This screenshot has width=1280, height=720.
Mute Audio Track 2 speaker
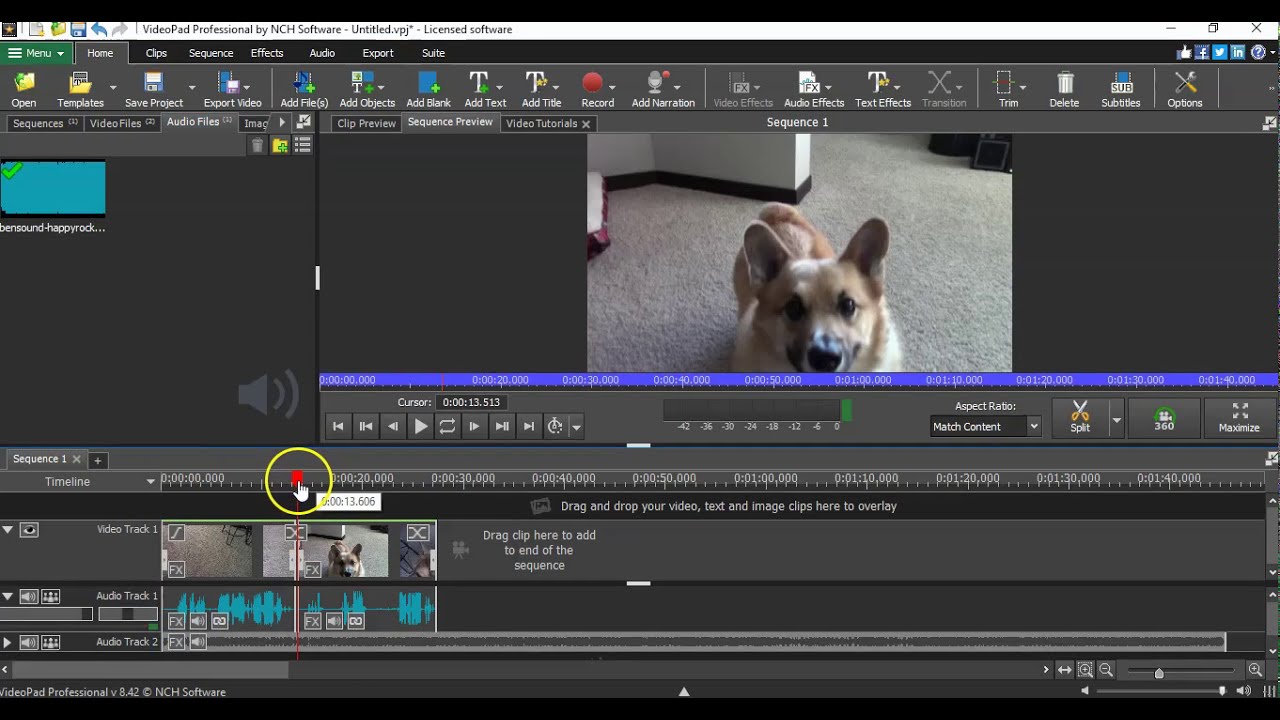[x=29, y=643]
